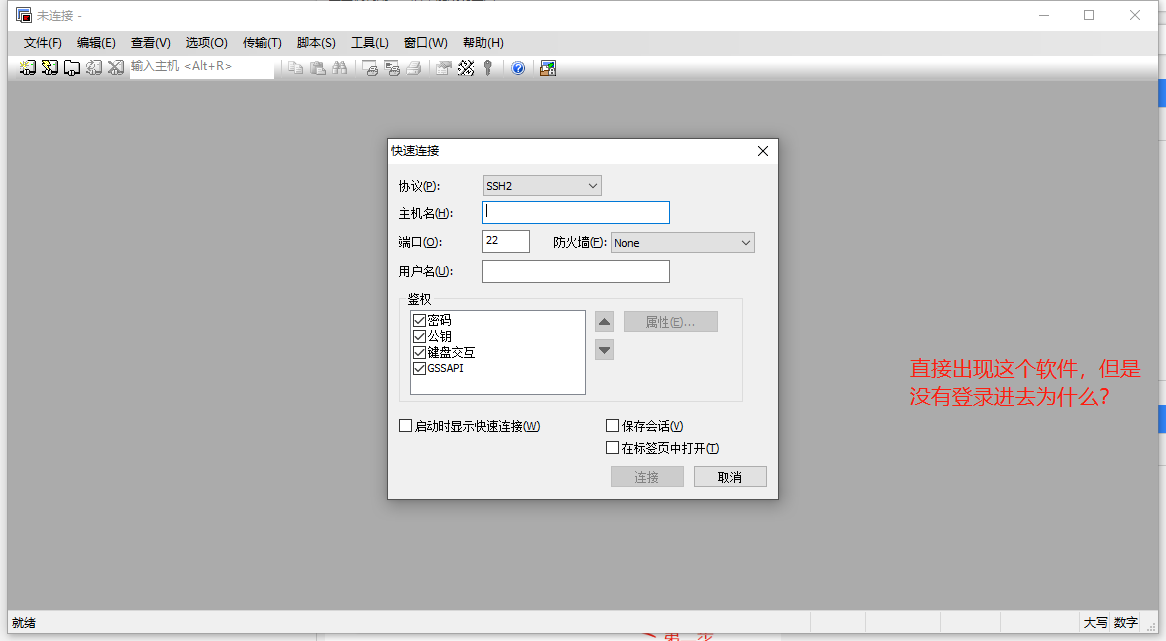Open the 查看(V) menu

click(x=151, y=43)
